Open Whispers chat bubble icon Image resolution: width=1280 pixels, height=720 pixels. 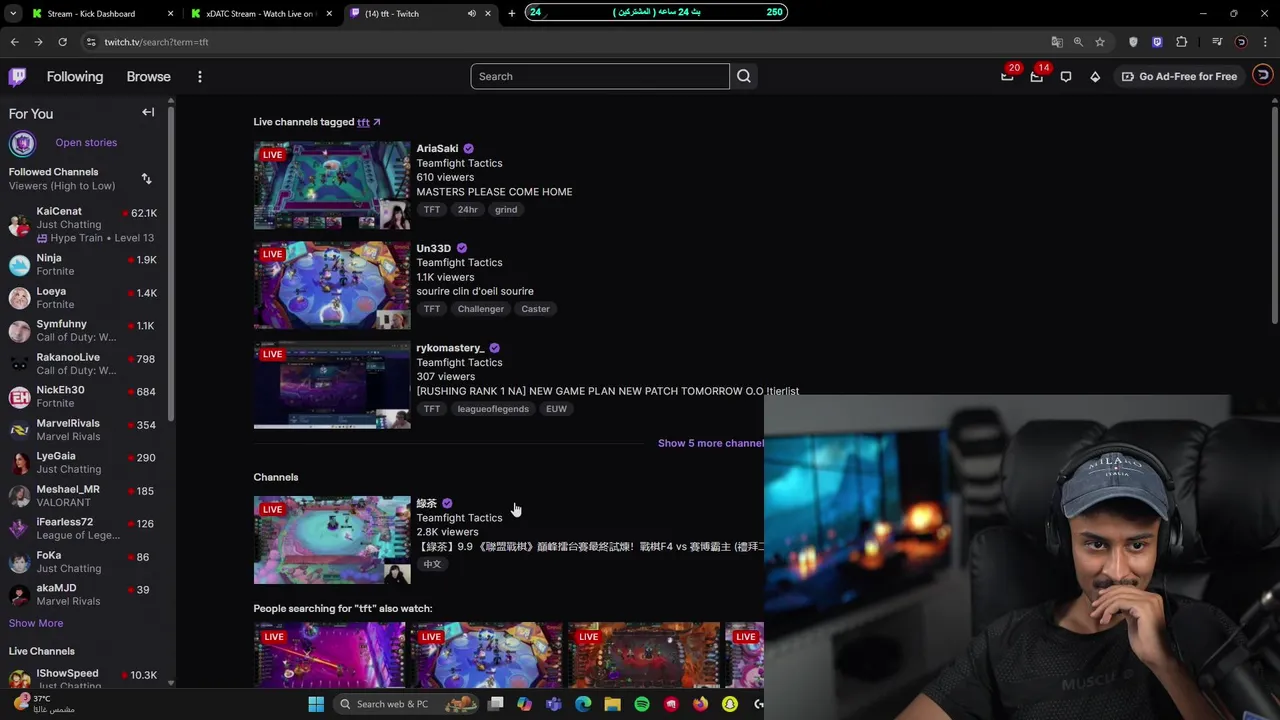pos(1066,77)
